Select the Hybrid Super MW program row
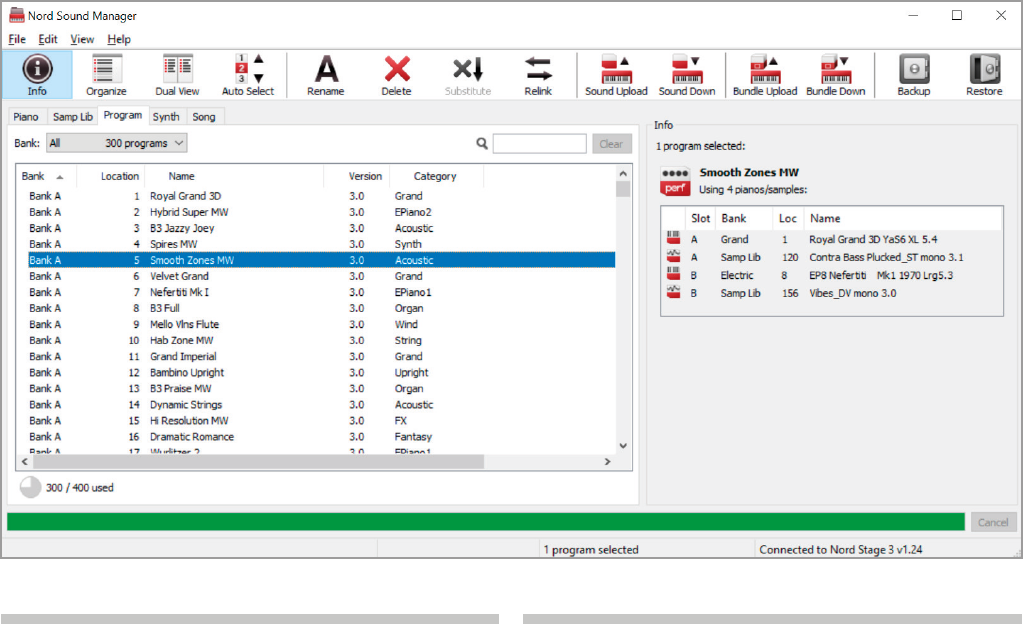This screenshot has height=624, width=1023. coord(321,212)
